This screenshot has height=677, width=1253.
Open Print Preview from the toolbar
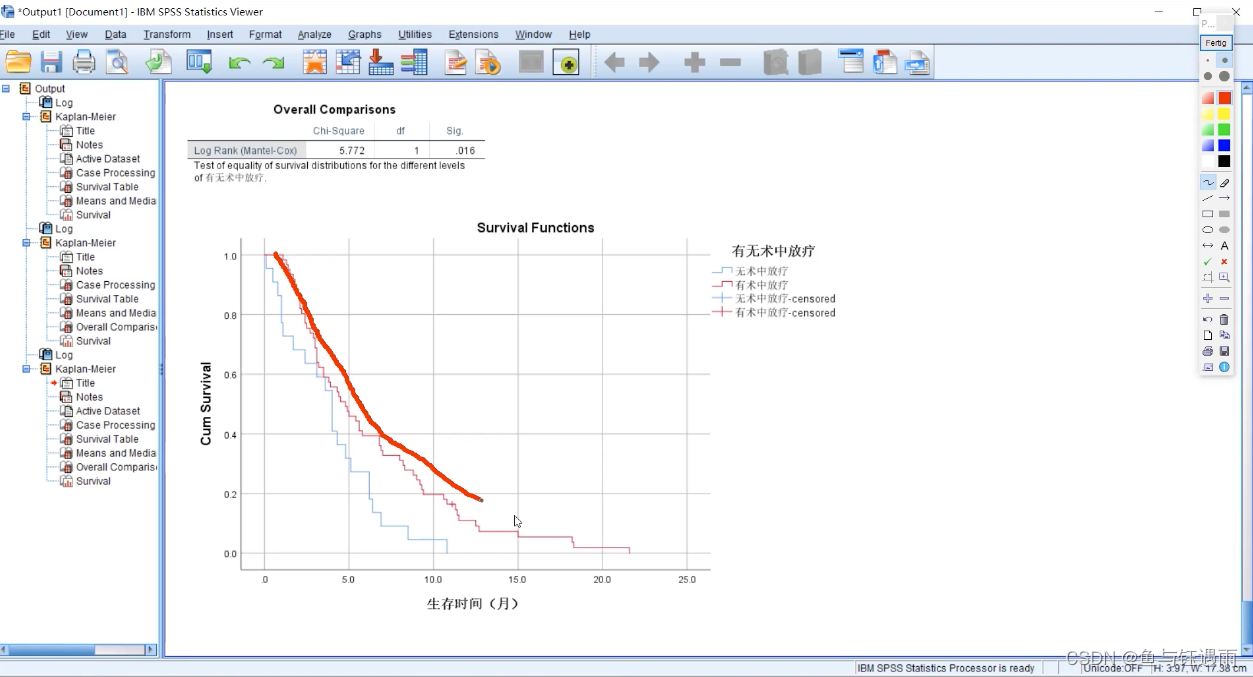118,62
